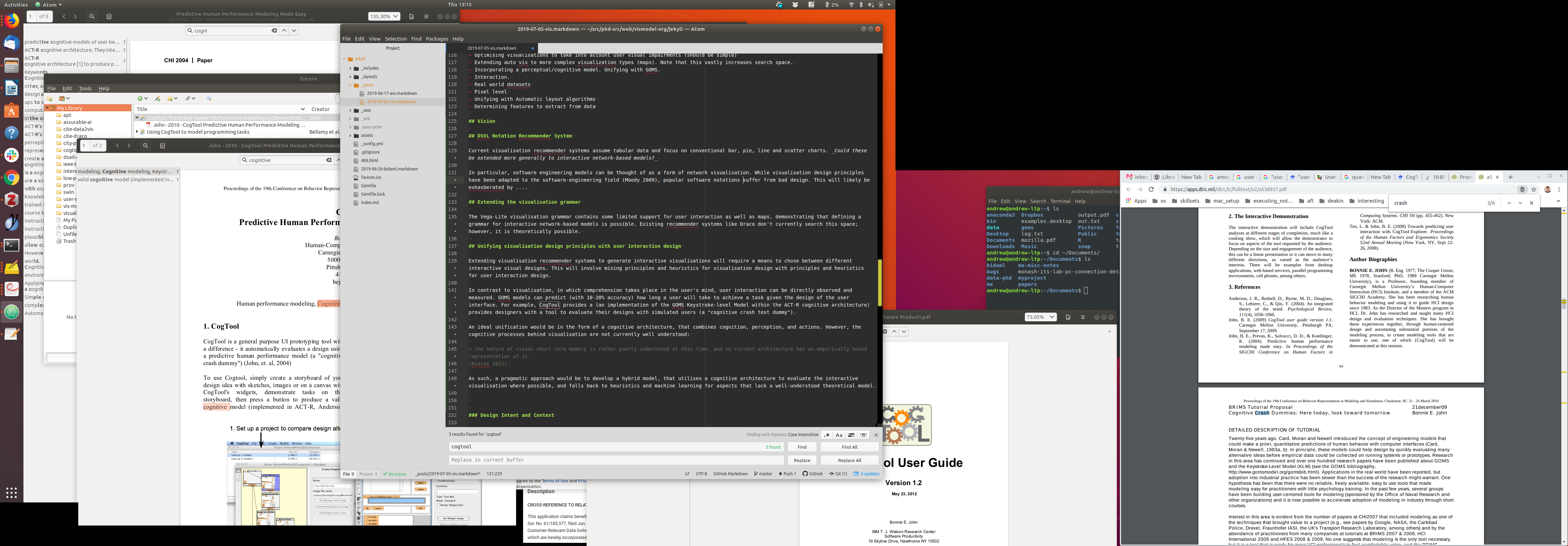Bookmark page with Chrome star icon
Image resolution: width=1568 pixels, height=546 pixels.
click(x=1534, y=189)
